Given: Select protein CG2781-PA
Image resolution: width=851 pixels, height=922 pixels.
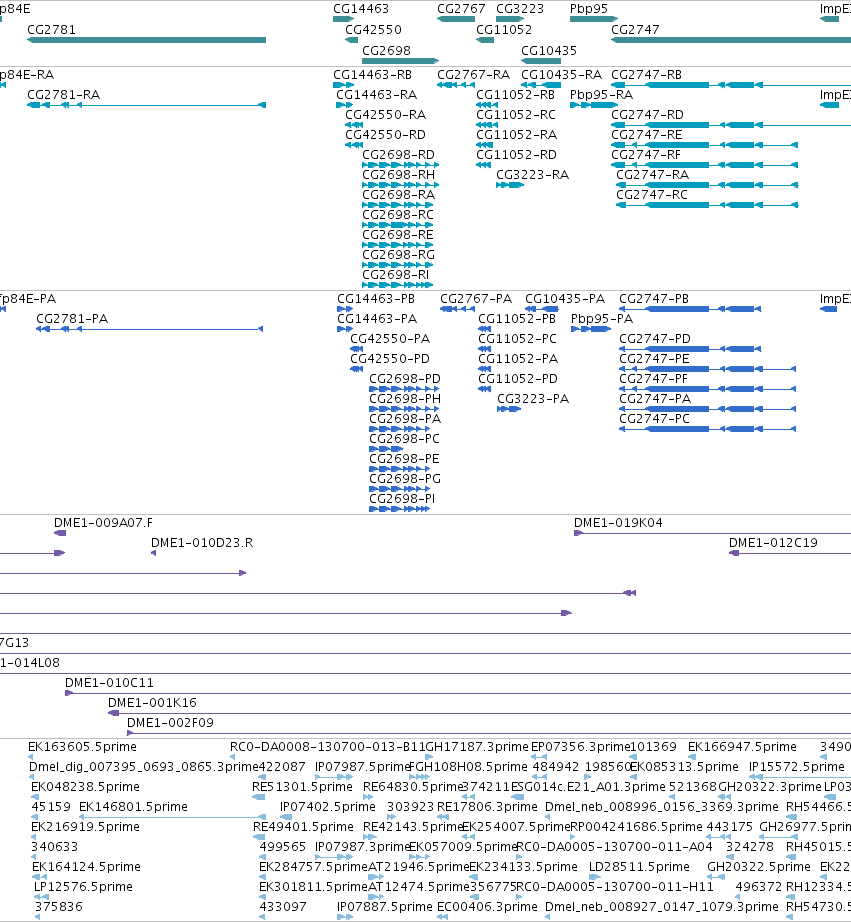Looking at the screenshot, I should pyautogui.click(x=72, y=319).
